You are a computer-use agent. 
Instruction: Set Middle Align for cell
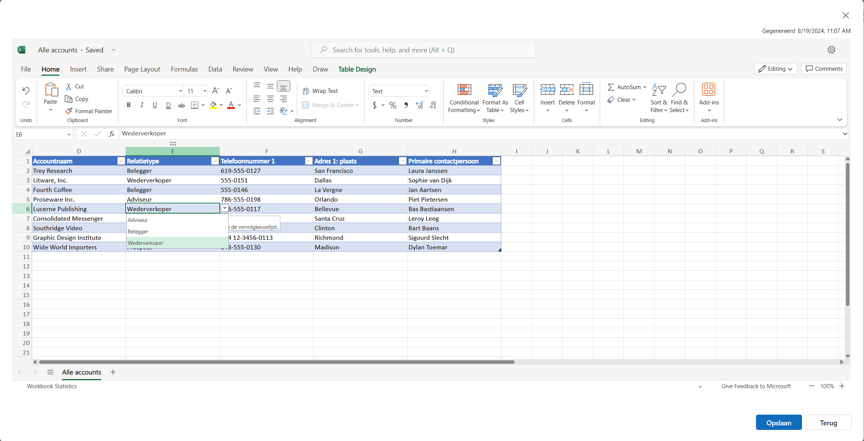[270, 85]
